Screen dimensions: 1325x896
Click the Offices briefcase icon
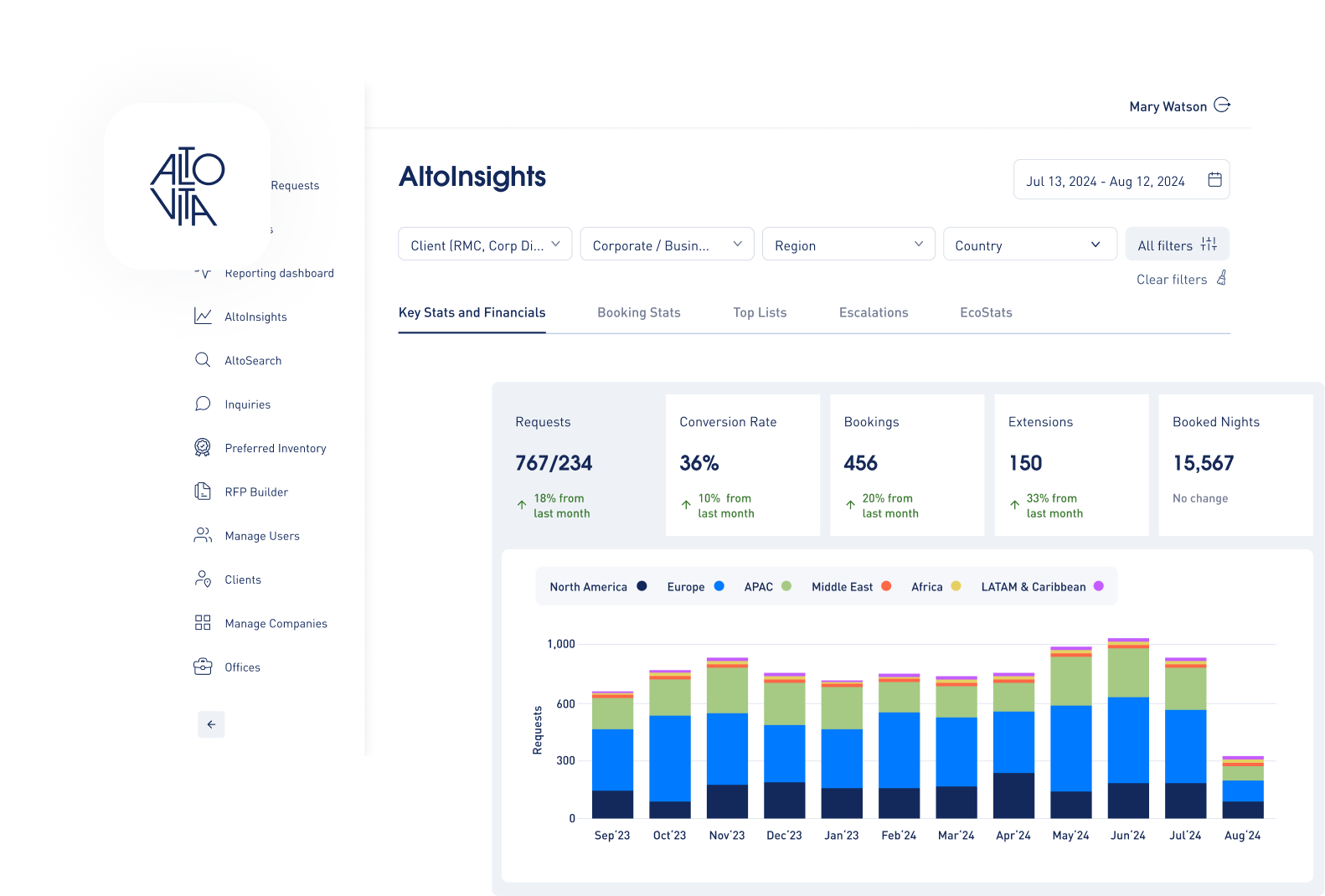coord(203,667)
